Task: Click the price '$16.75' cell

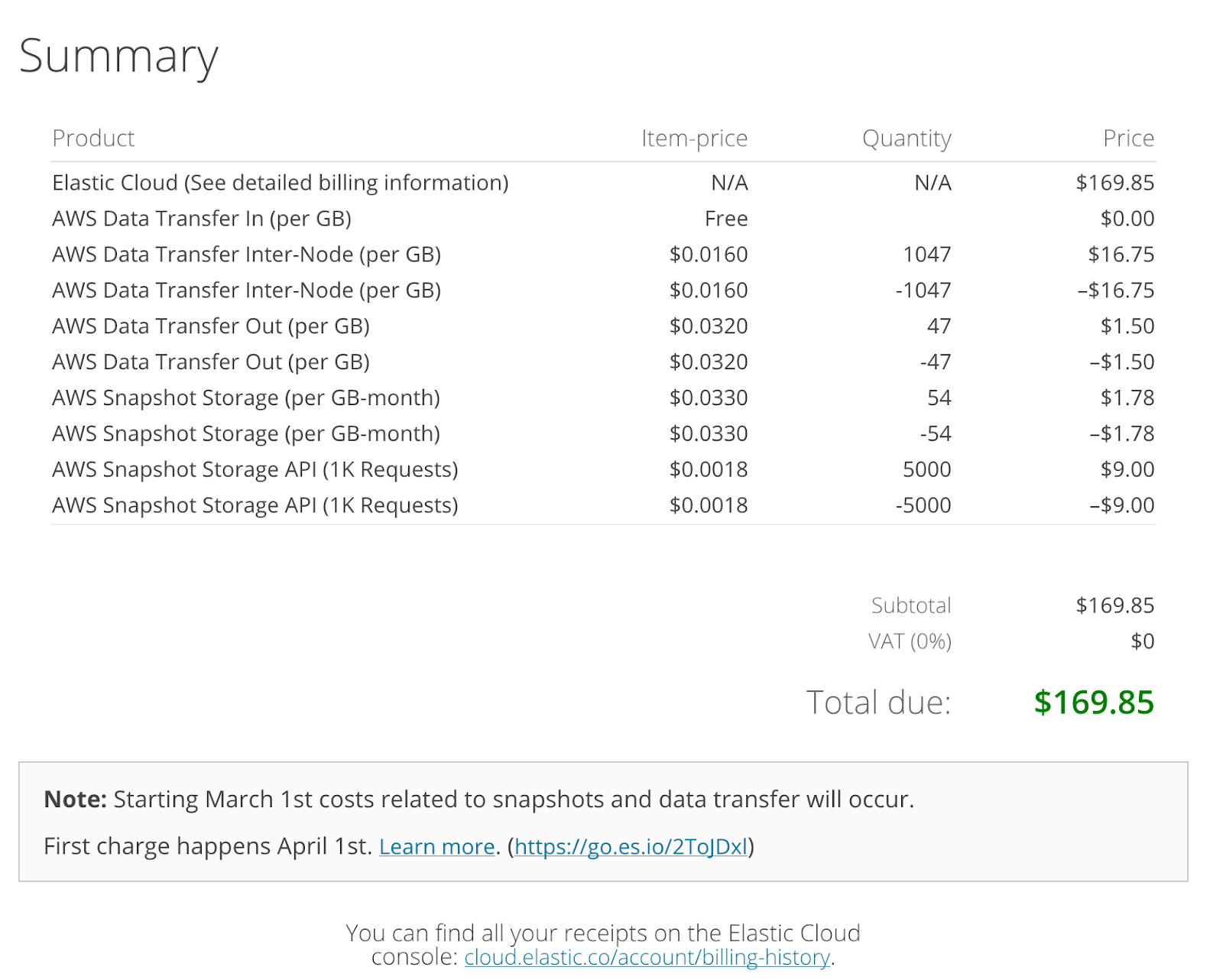Action: coord(1121,255)
